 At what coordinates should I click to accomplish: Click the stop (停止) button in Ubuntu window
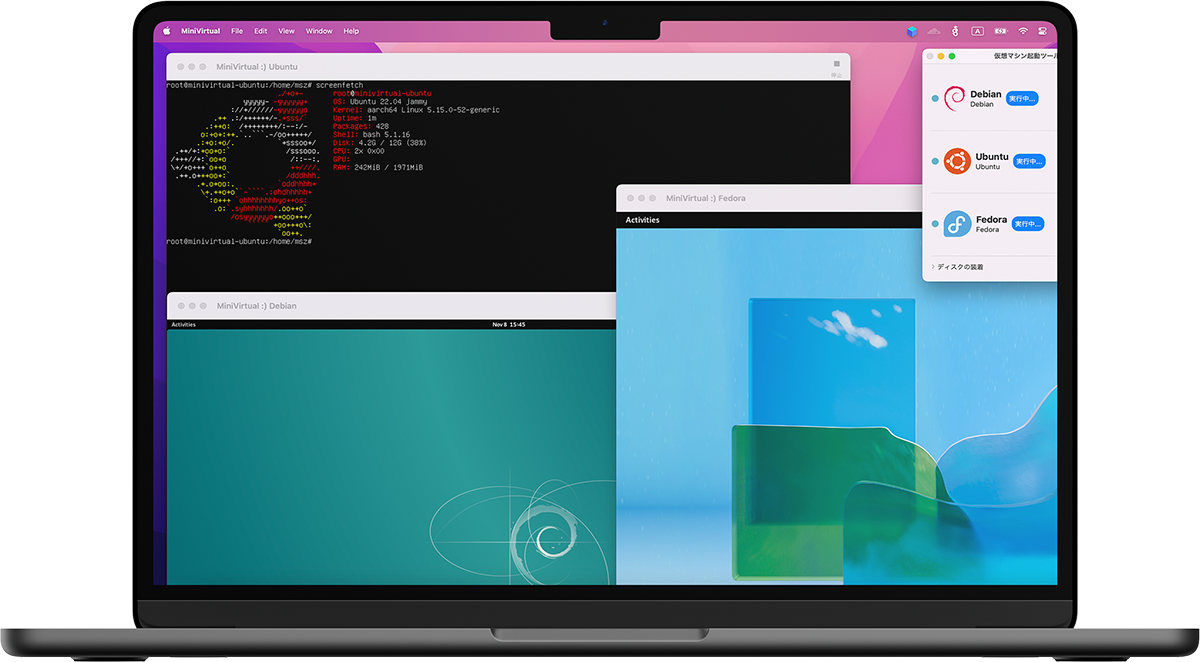[837, 67]
